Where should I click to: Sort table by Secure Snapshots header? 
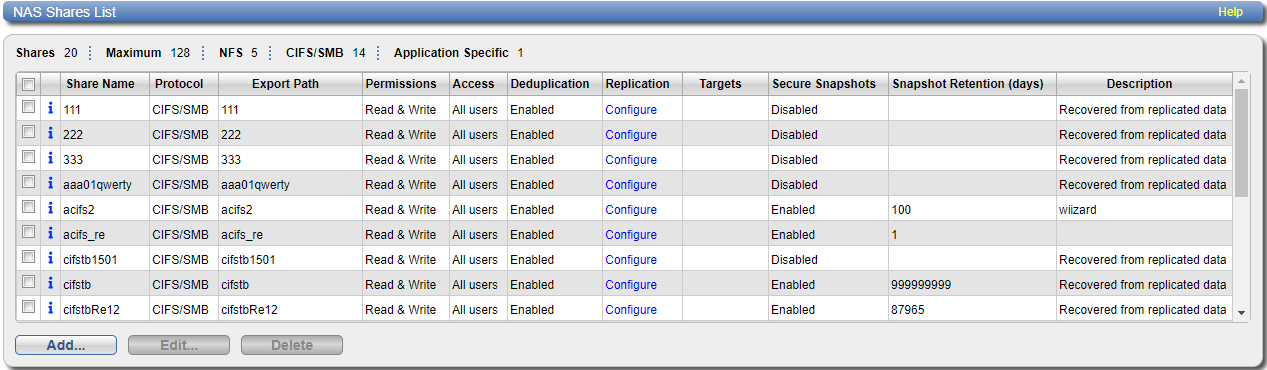(x=824, y=84)
